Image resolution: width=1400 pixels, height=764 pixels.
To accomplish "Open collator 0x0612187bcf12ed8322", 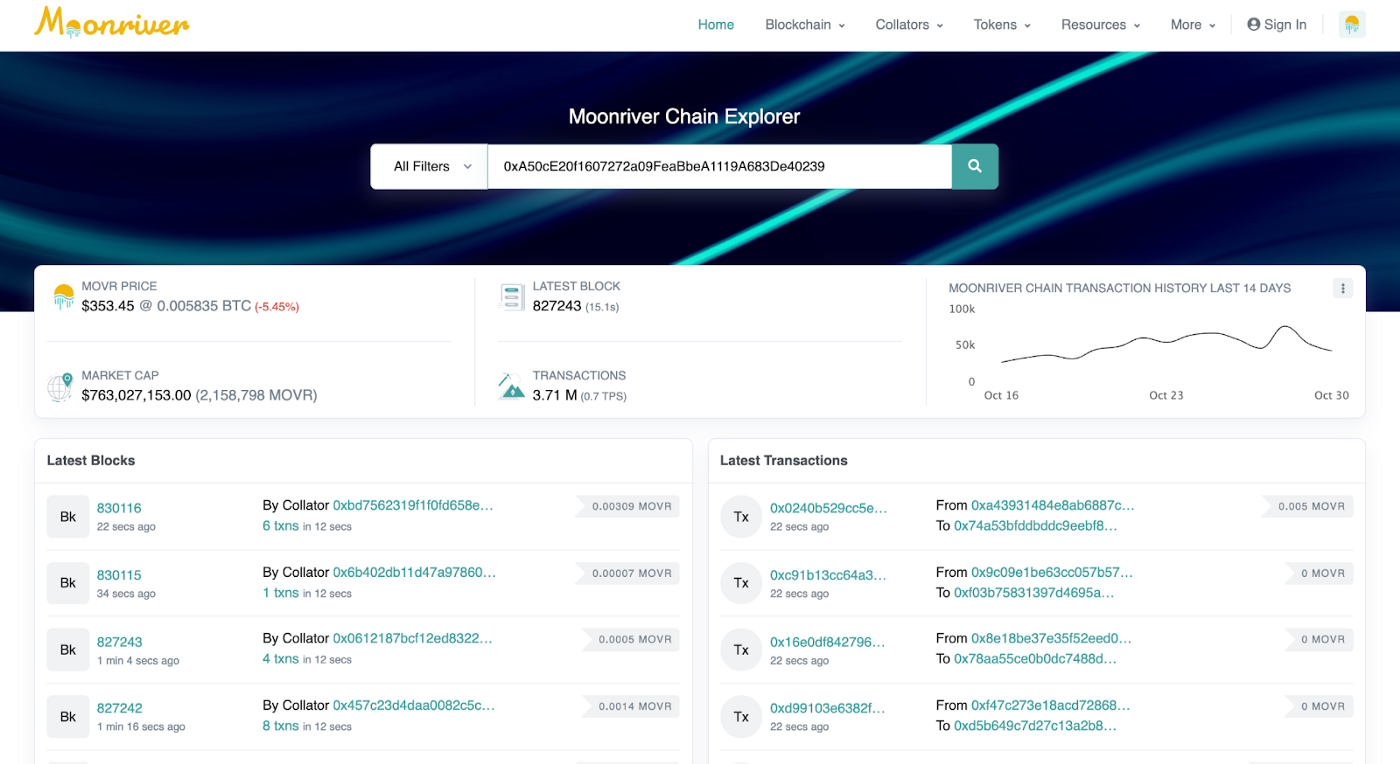I will tap(412, 638).
